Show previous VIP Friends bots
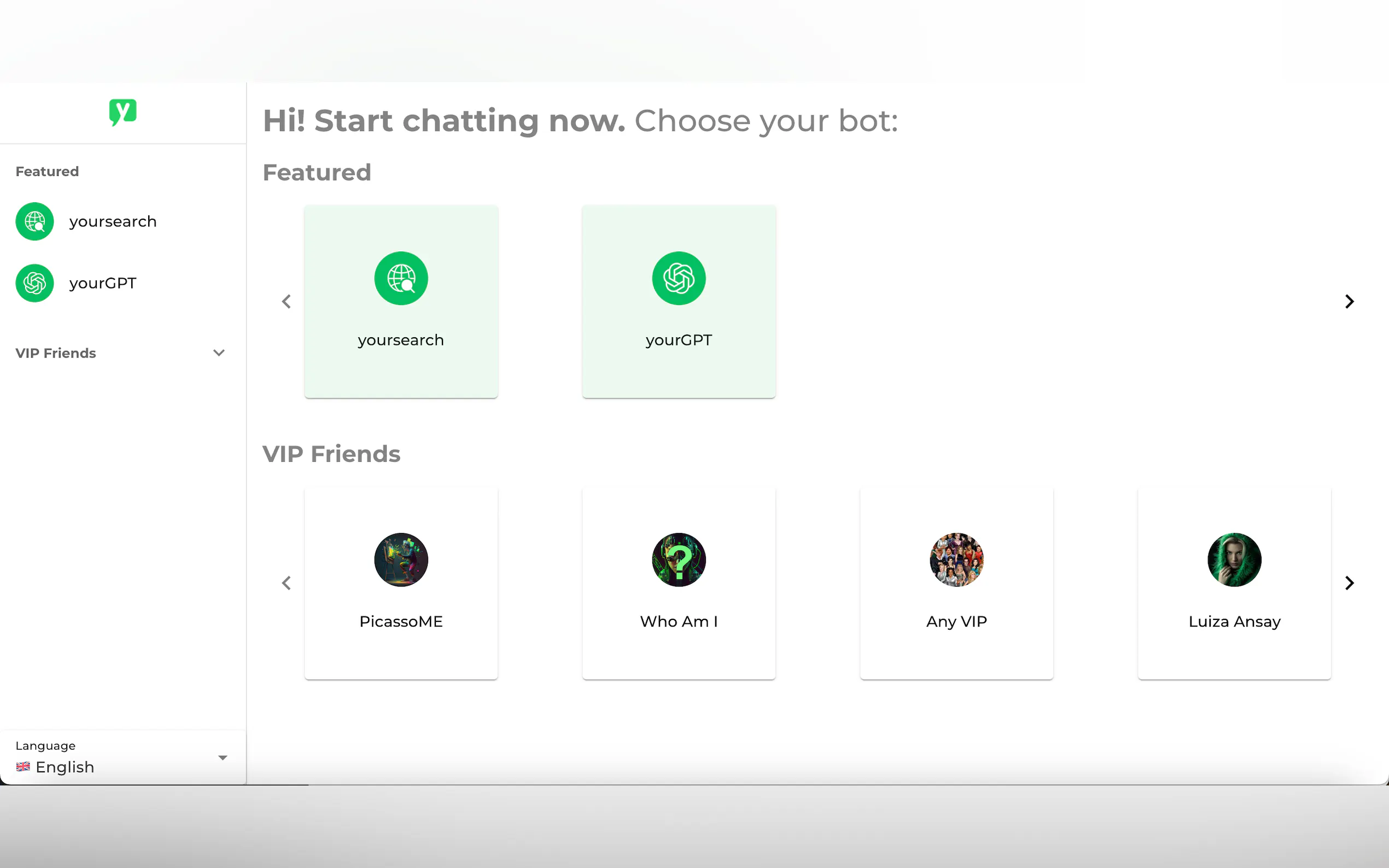1389x868 pixels. tap(287, 583)
